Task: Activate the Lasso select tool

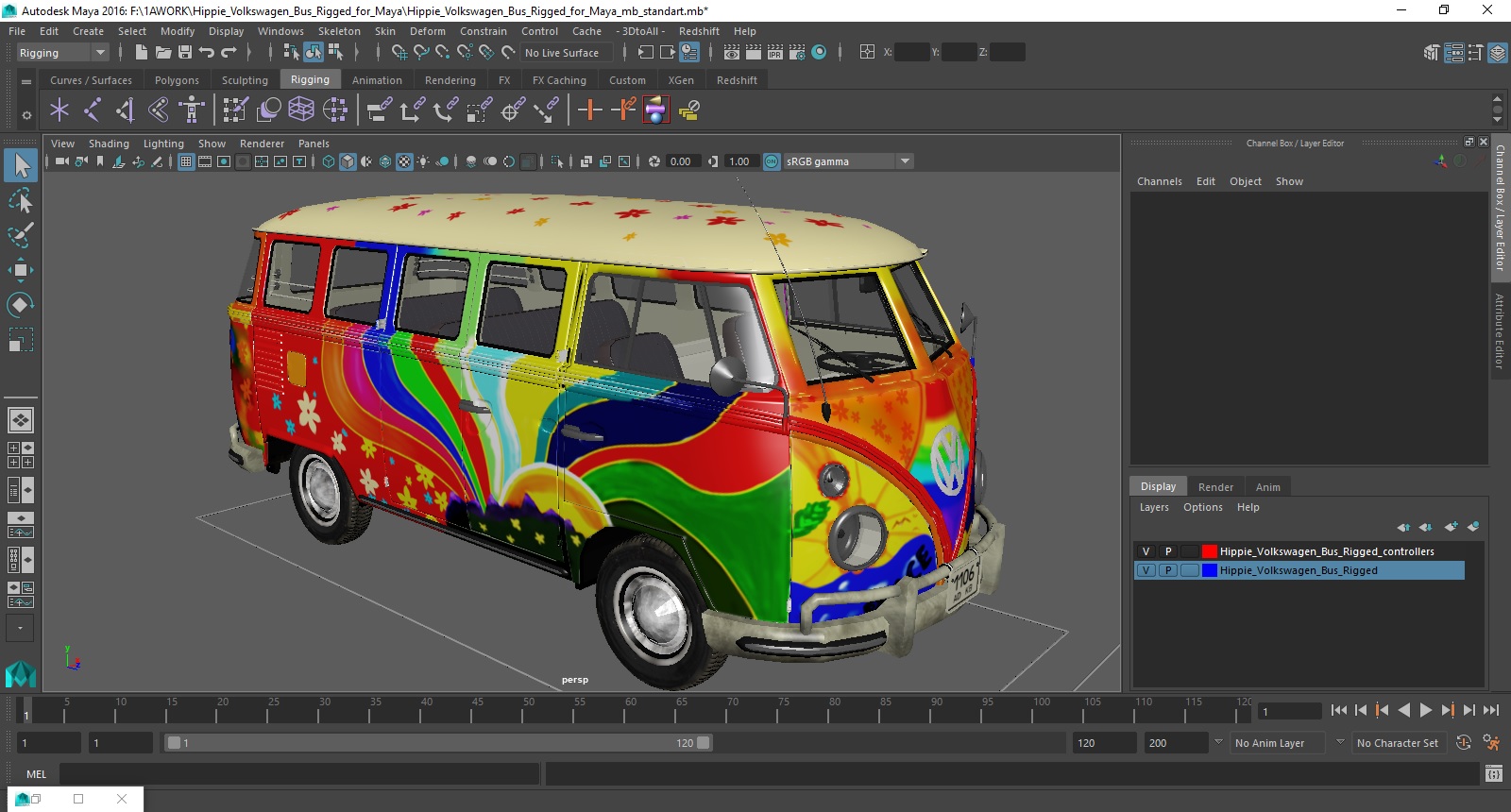Action: 21,200
